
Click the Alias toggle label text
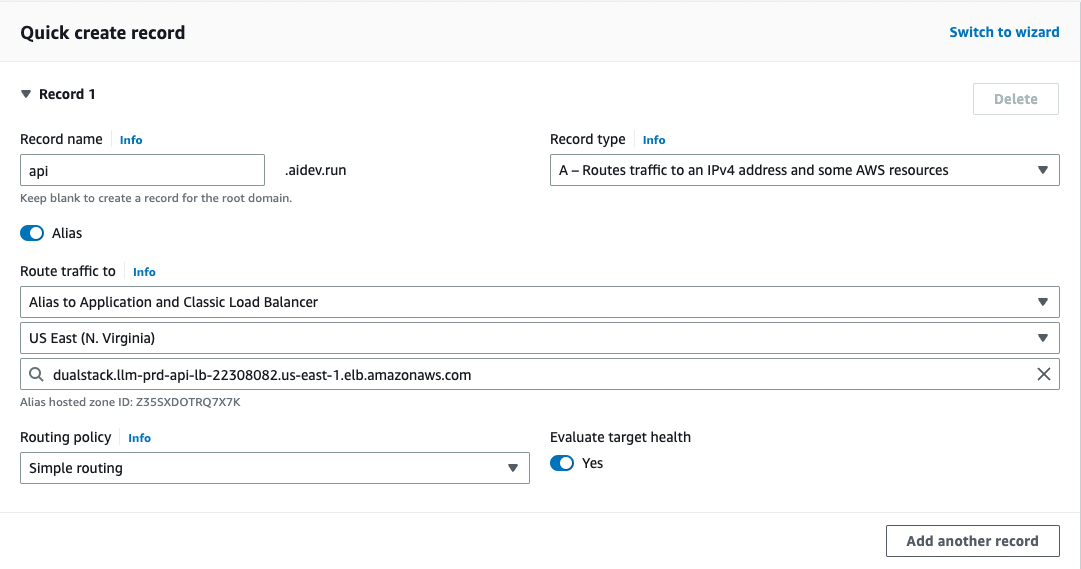(67, 233)
